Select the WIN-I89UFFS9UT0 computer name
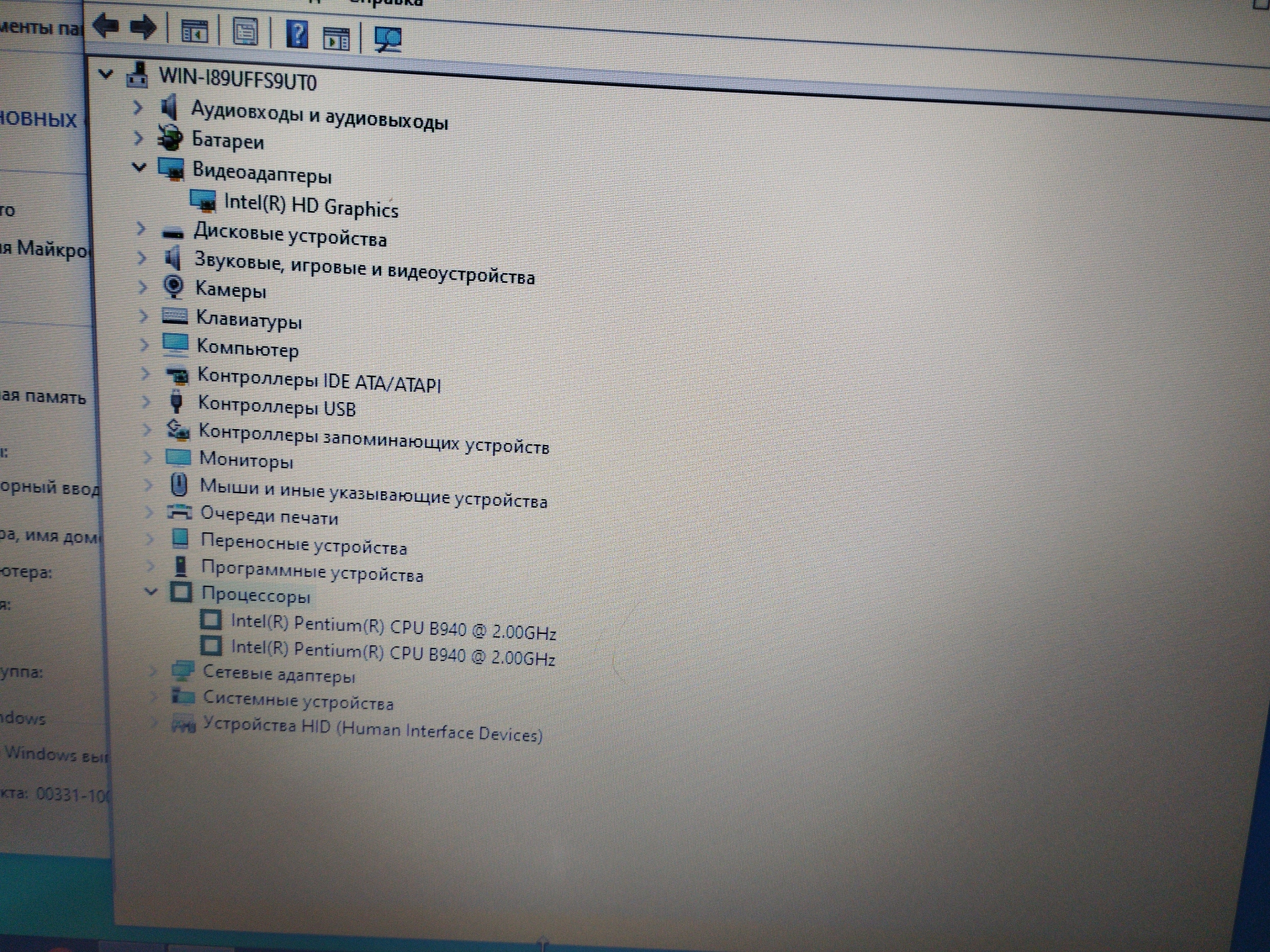Screen dimensions: 1270x952 tap(237, 79)
